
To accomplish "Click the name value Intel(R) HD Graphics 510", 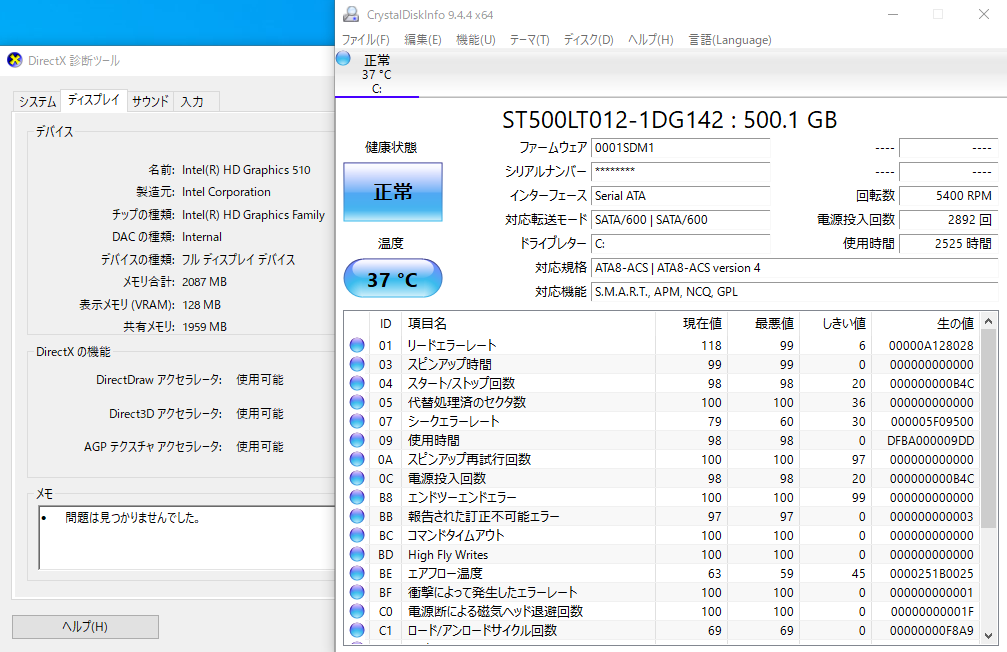I will point(246,170).
